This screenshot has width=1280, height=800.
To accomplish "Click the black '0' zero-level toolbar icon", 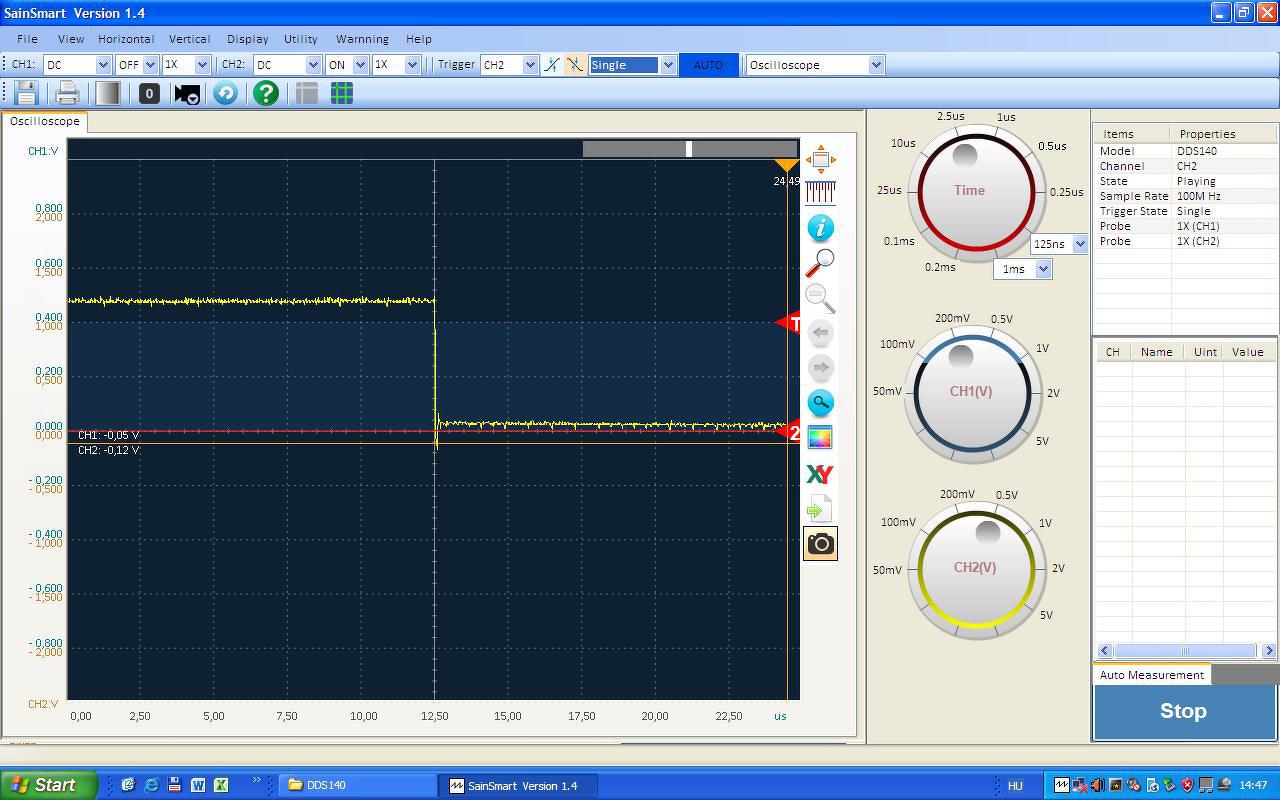I will [x=149, y=93].
